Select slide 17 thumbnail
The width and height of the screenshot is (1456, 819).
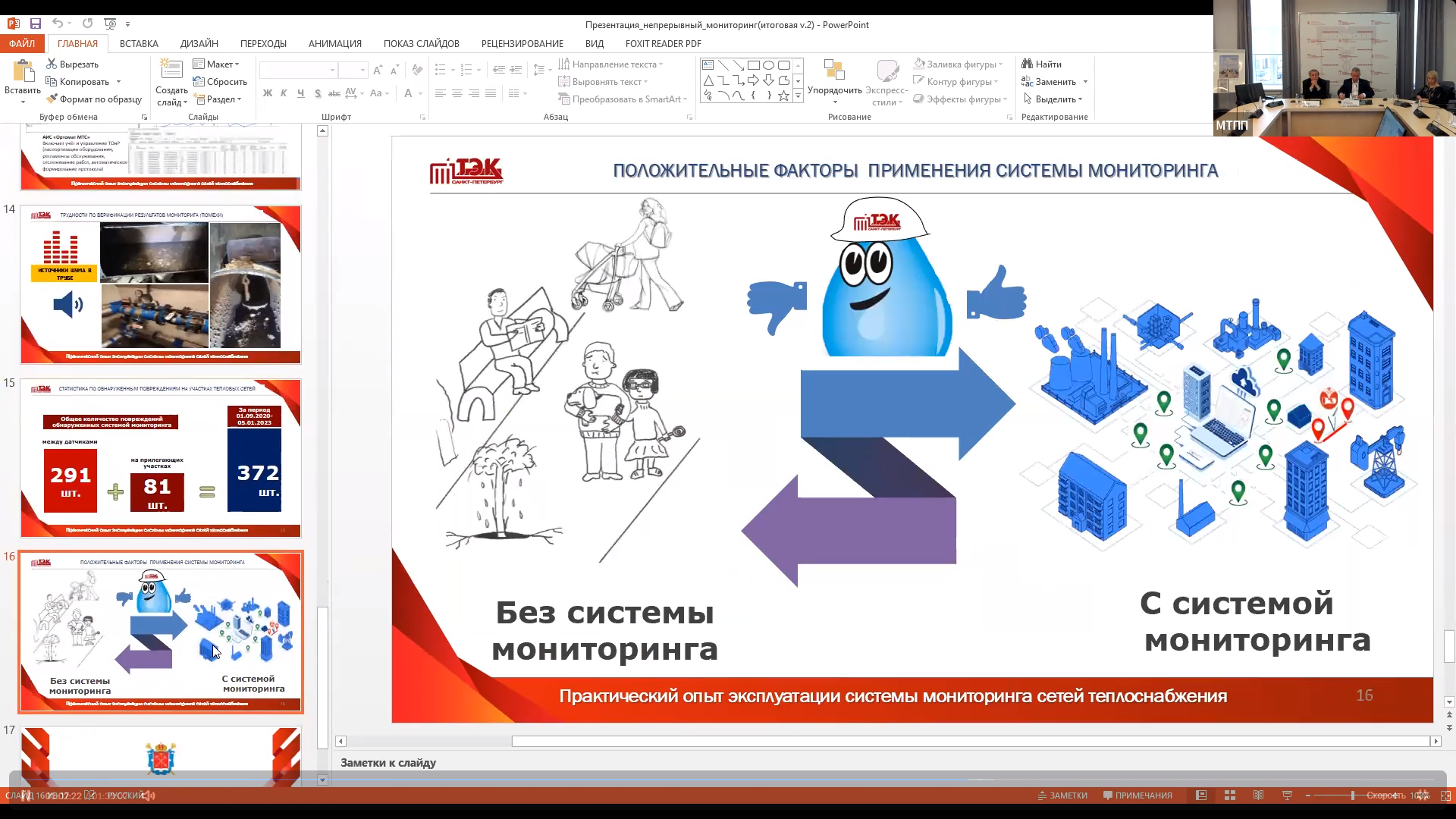click(x=161, y=756)
